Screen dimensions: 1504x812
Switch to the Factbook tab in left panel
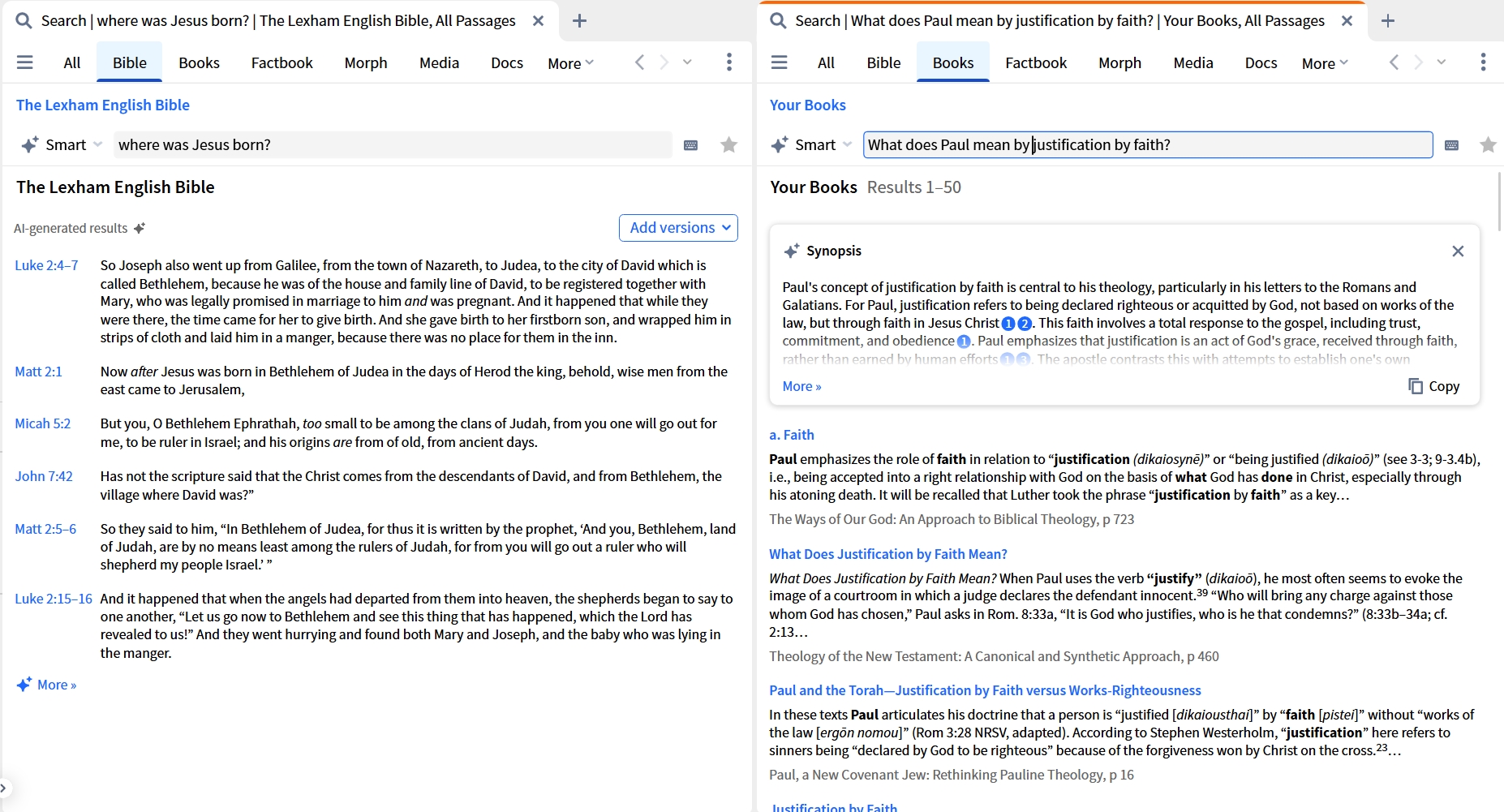(x=281, y=63)
